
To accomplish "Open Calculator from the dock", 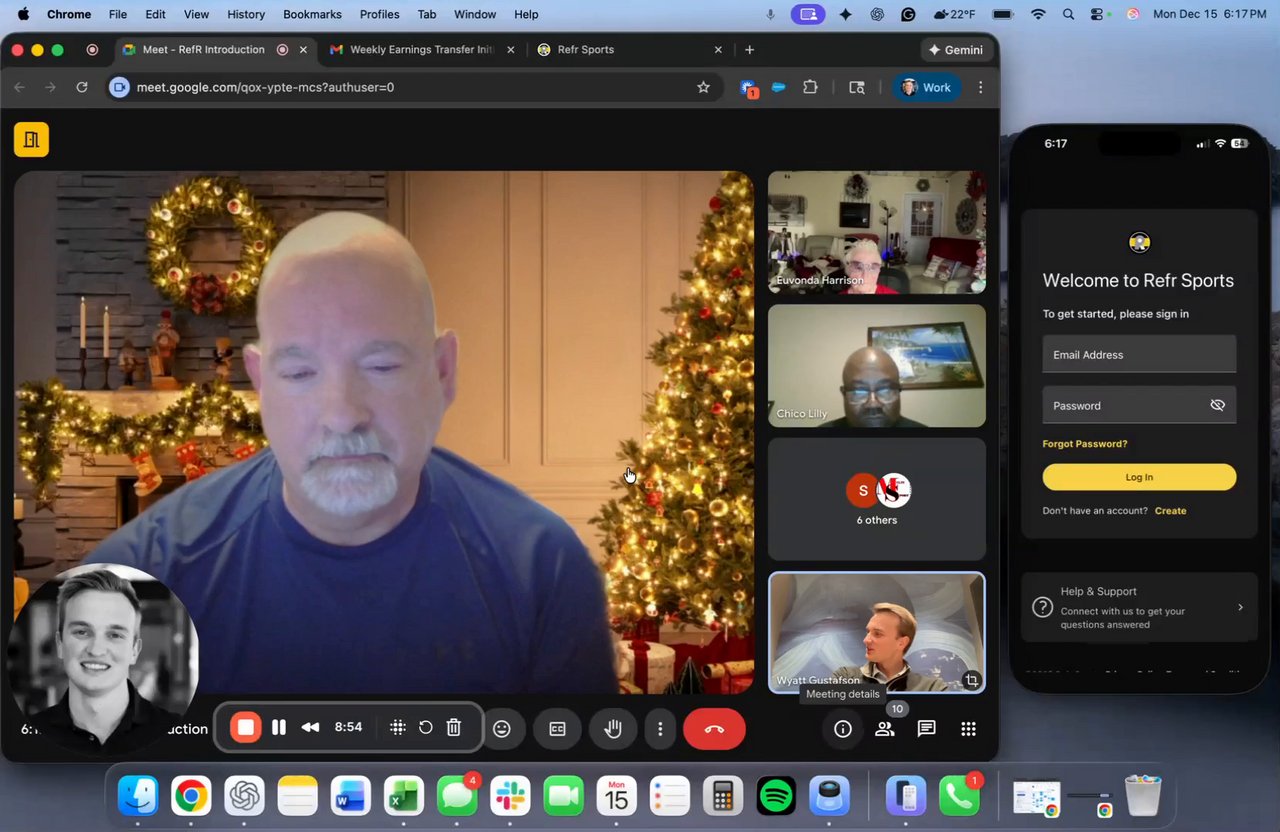I will pos(723,797).
